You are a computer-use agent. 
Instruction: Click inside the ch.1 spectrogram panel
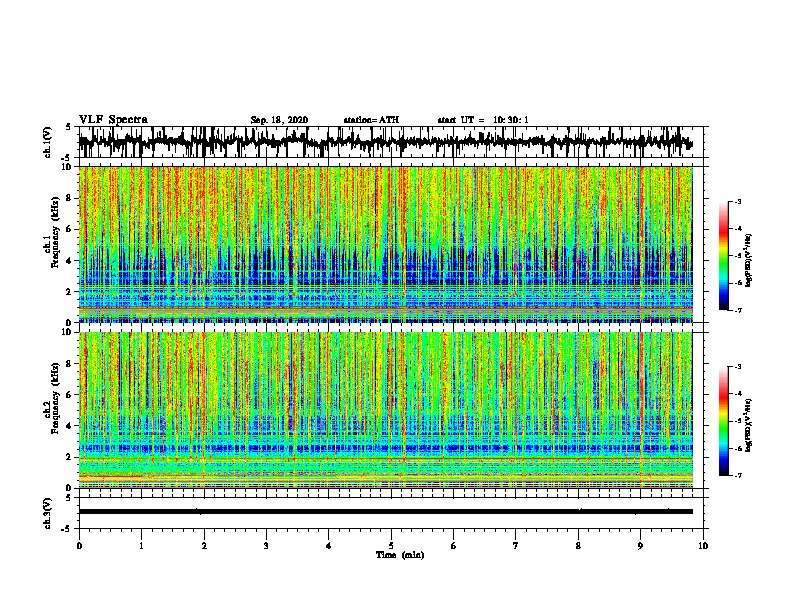pos(385,244)
